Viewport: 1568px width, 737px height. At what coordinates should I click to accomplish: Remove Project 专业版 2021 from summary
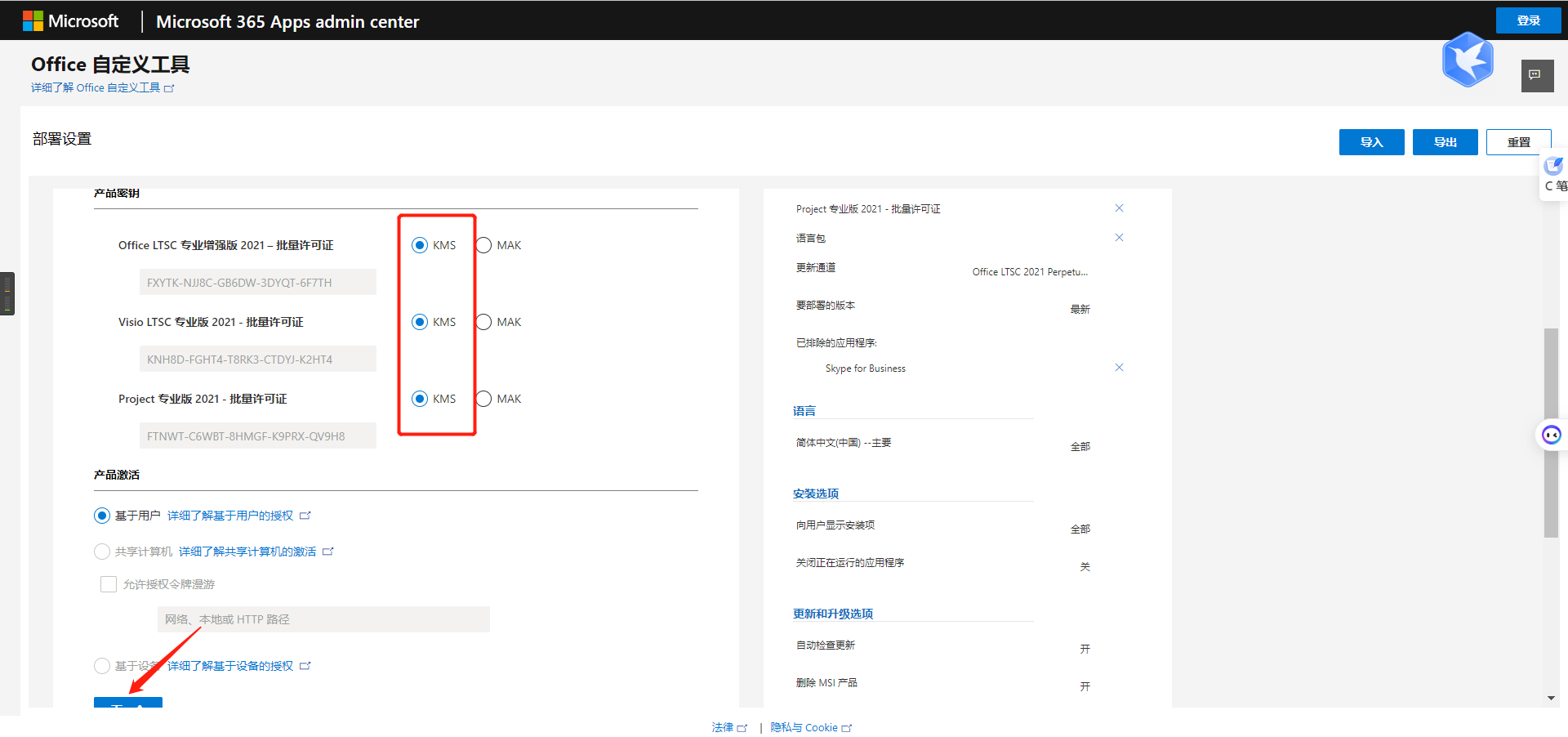(x=1119, y=208)
